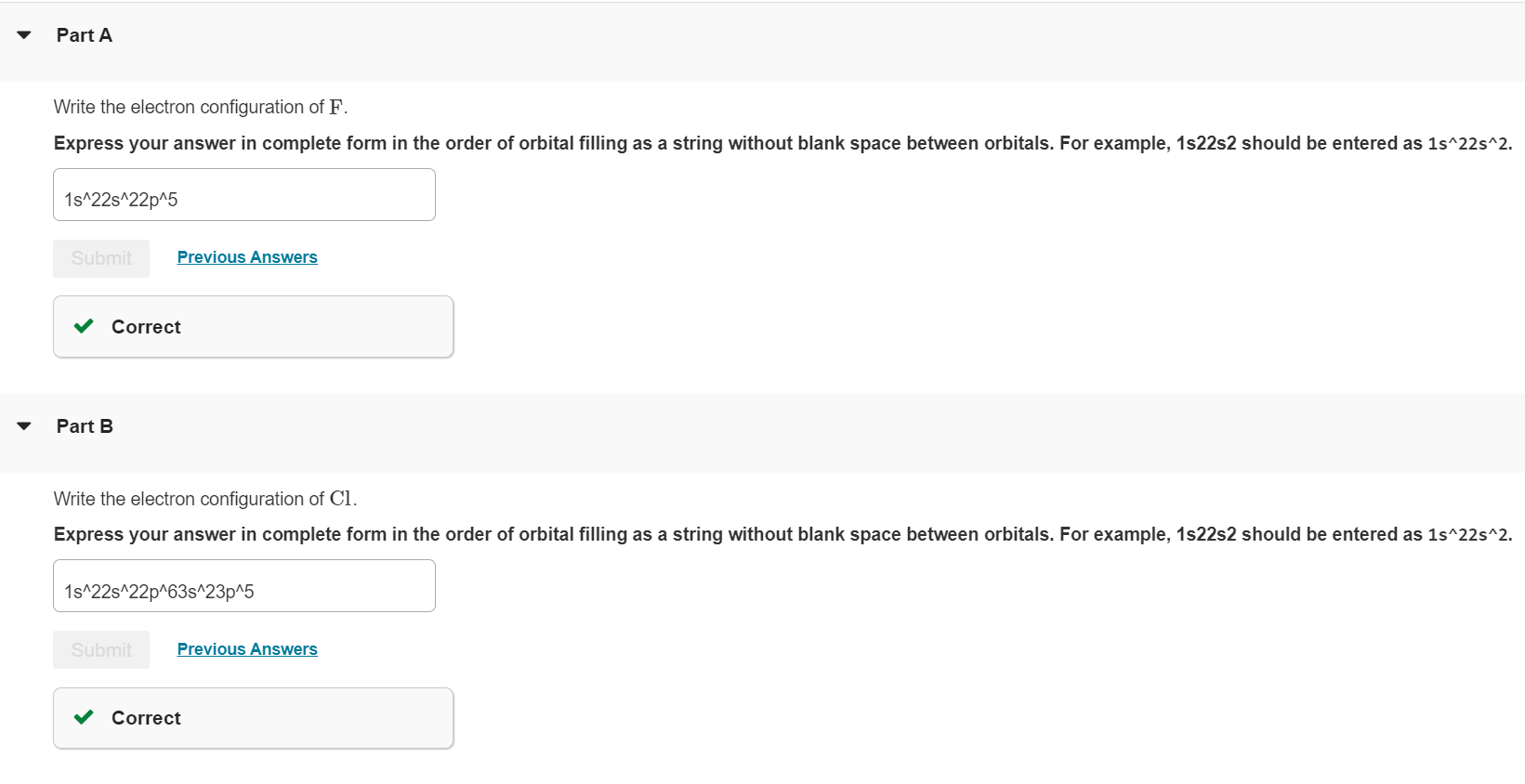Click the checkmark inside the second Correct box
The image size is (1525, 784).
tap(83, 717)
